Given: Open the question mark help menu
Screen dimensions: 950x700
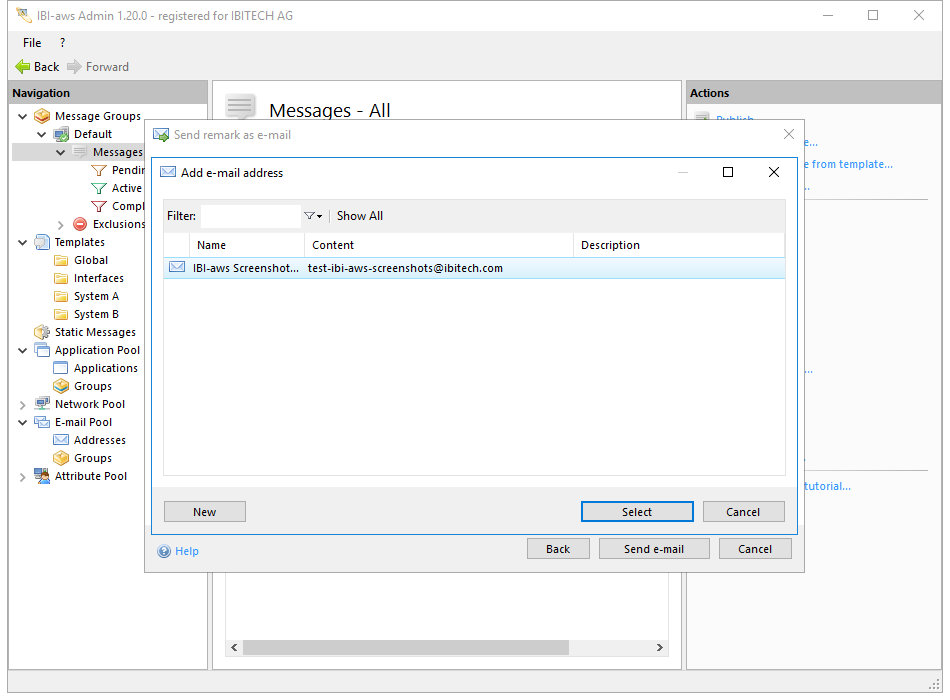Looking at the screenshot, I should click(x=62, y=43).
